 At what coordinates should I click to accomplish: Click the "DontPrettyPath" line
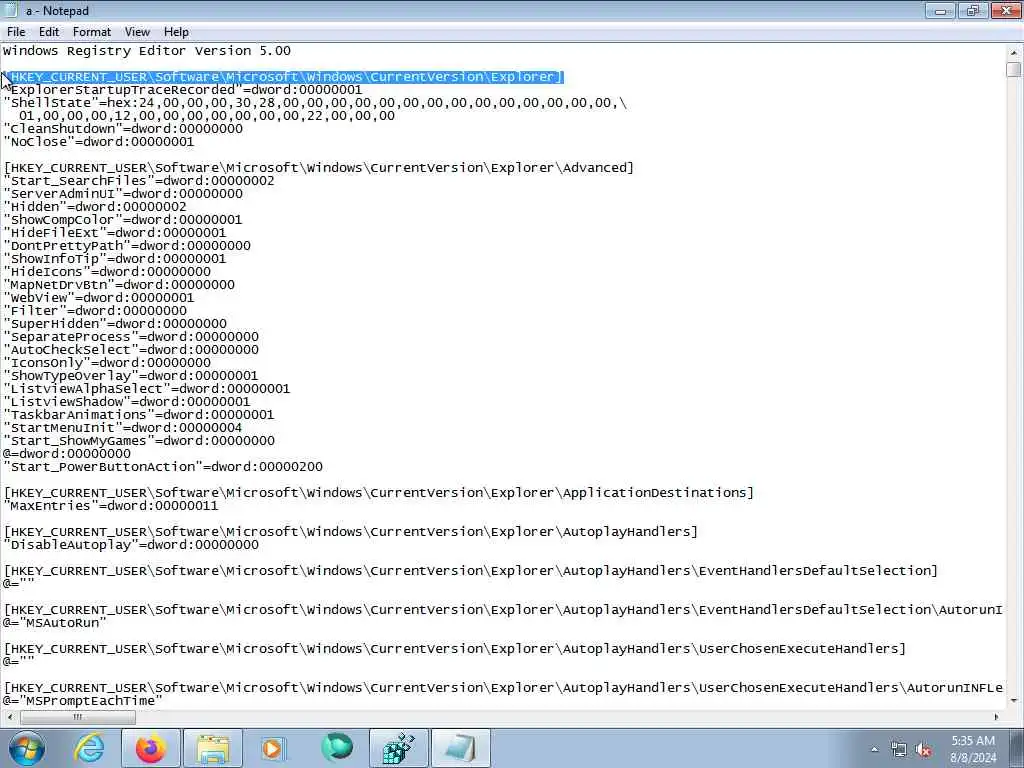coord(127,246)
